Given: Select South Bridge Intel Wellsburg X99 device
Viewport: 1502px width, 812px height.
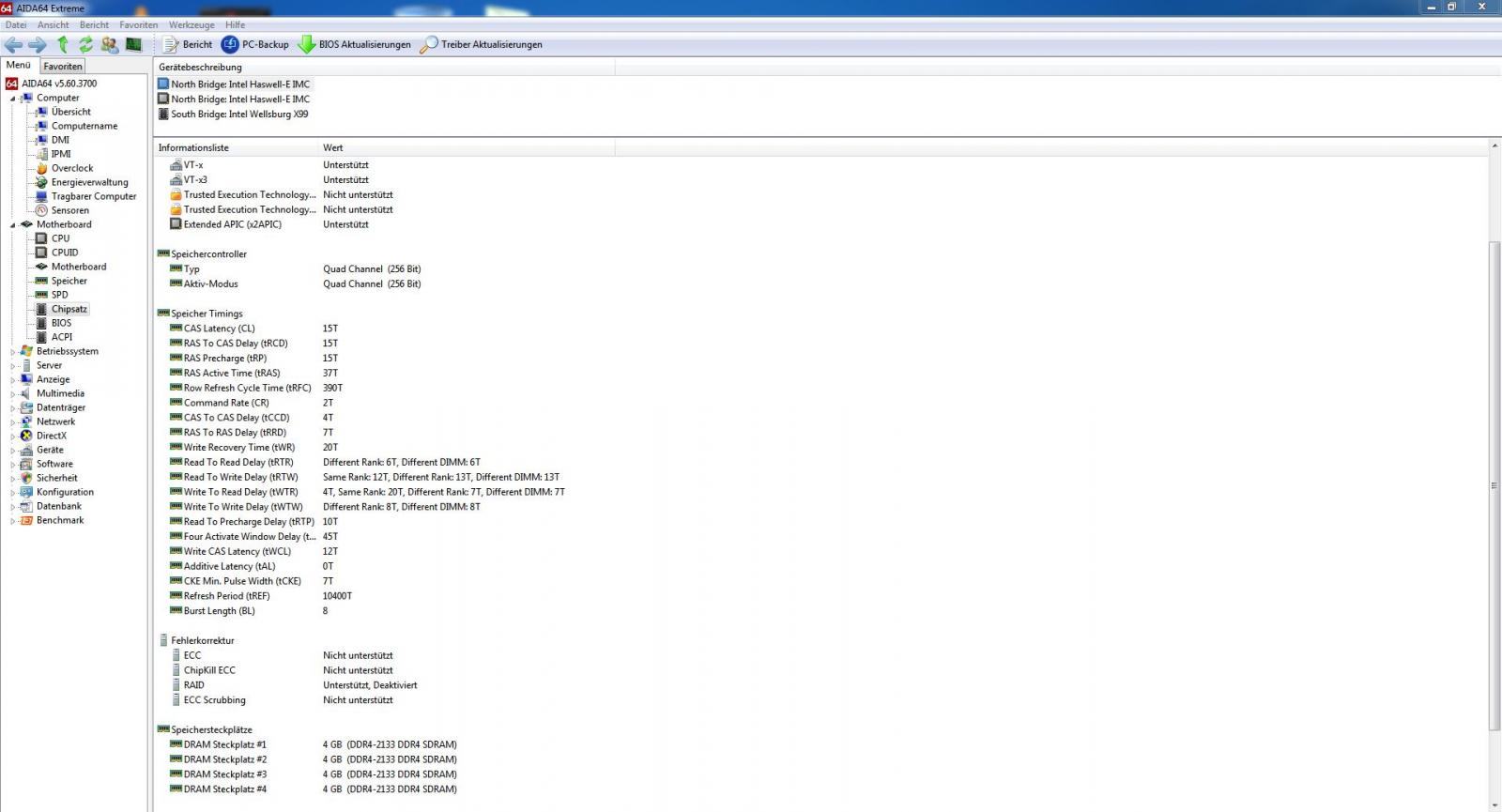Looking at the screenshot, I should tap(233, 114).
